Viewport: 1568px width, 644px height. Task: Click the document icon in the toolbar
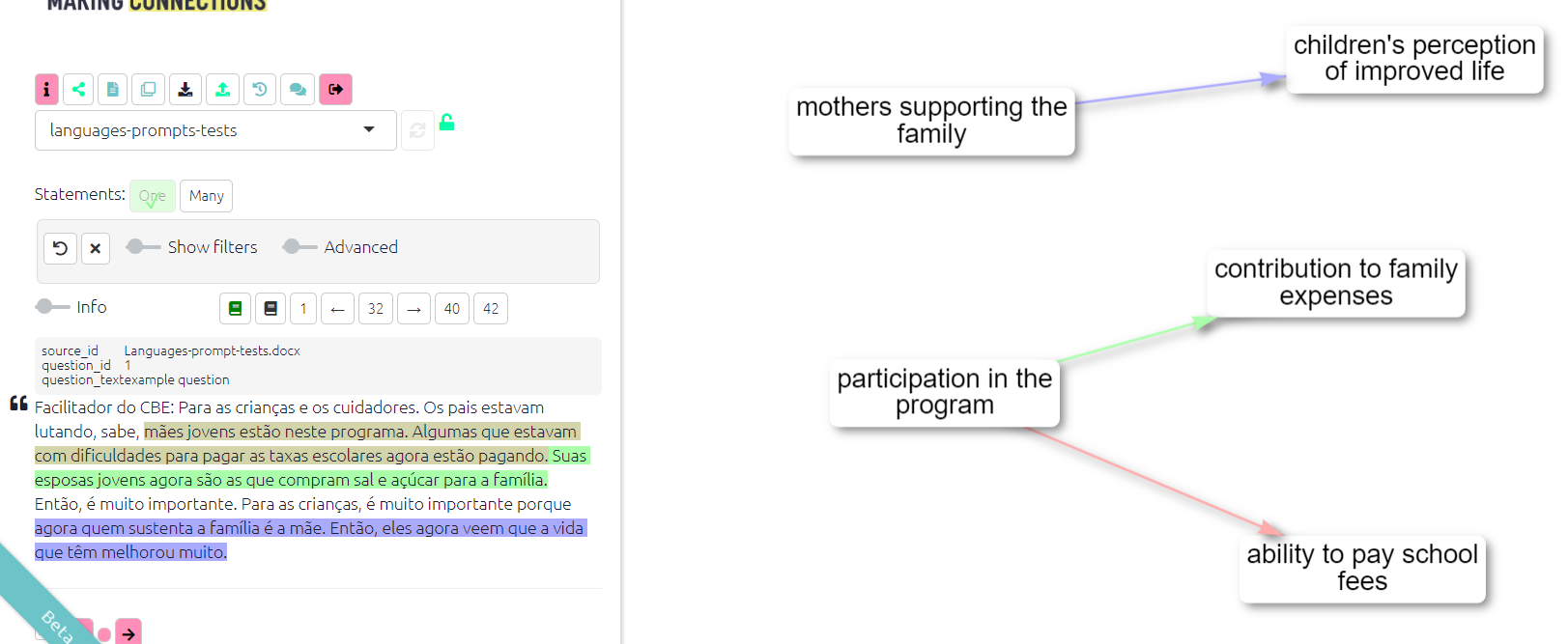pos(112,89)
